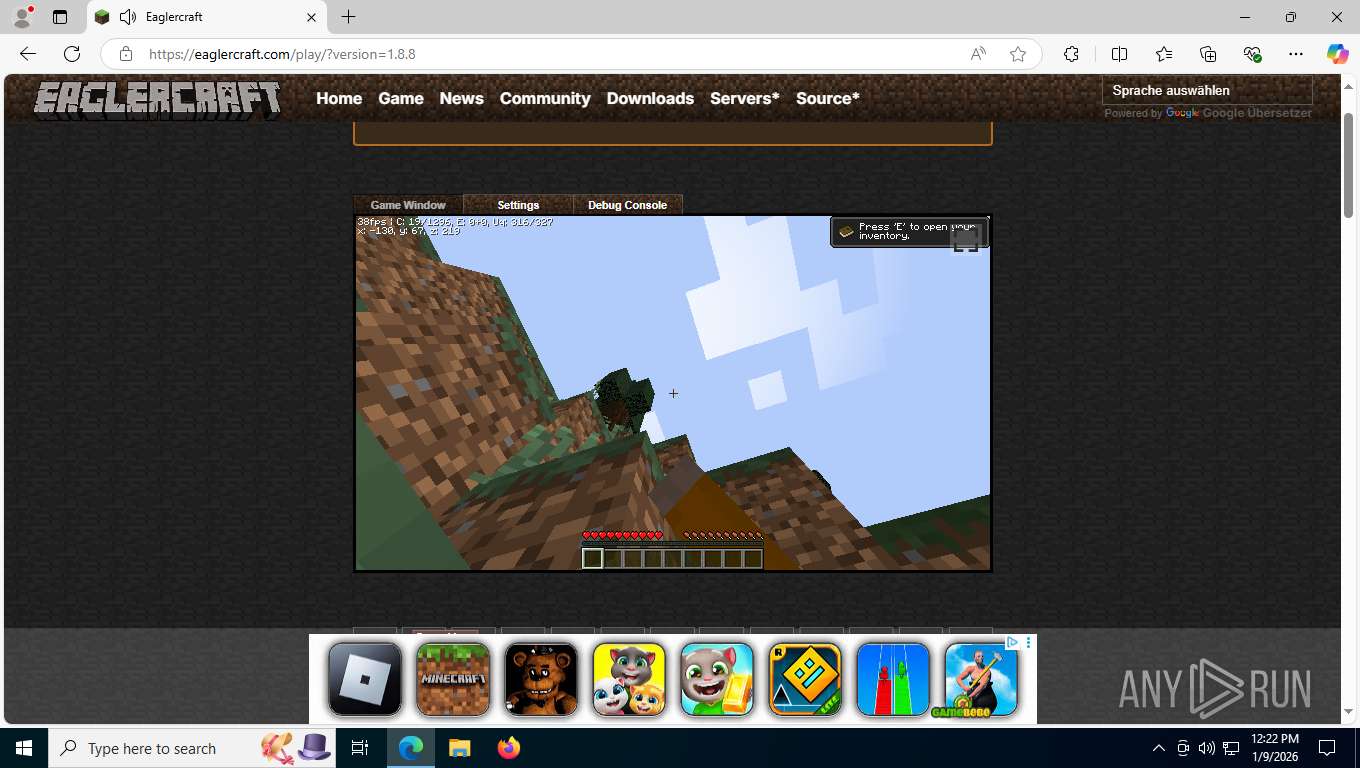
Task: Open the Collections icon
Action: [x=1208, y=54]
